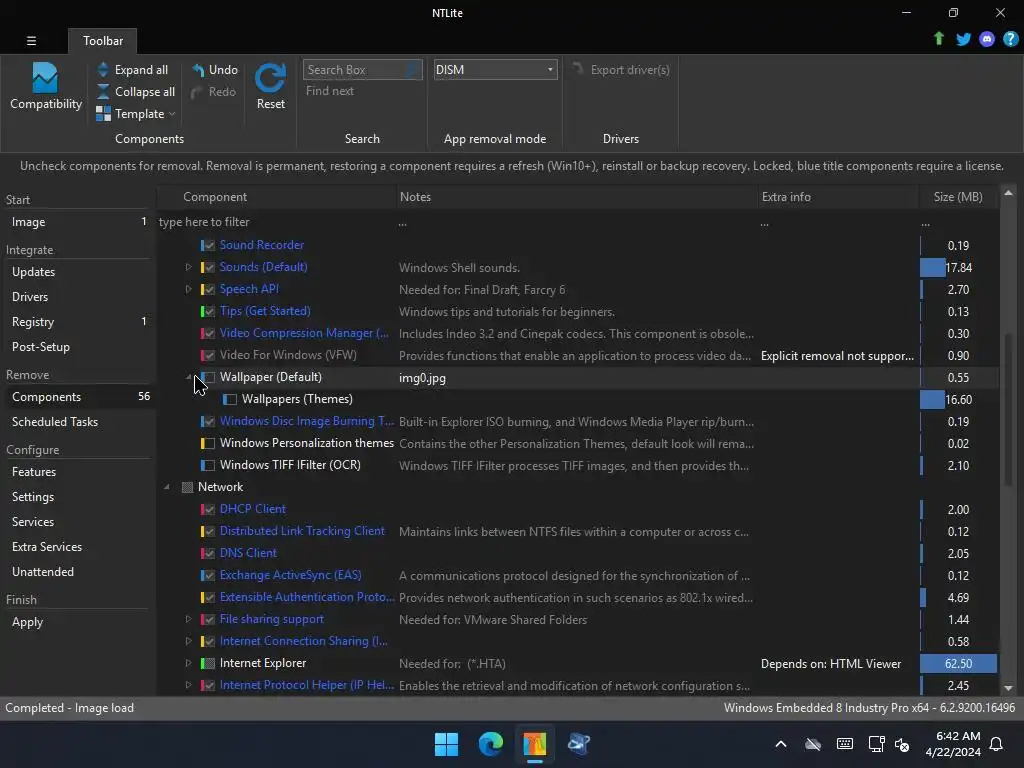Open Unattended page
The height and width of the screenshot is (768, 1024).
pyautogui.click(x=78, y=571)
